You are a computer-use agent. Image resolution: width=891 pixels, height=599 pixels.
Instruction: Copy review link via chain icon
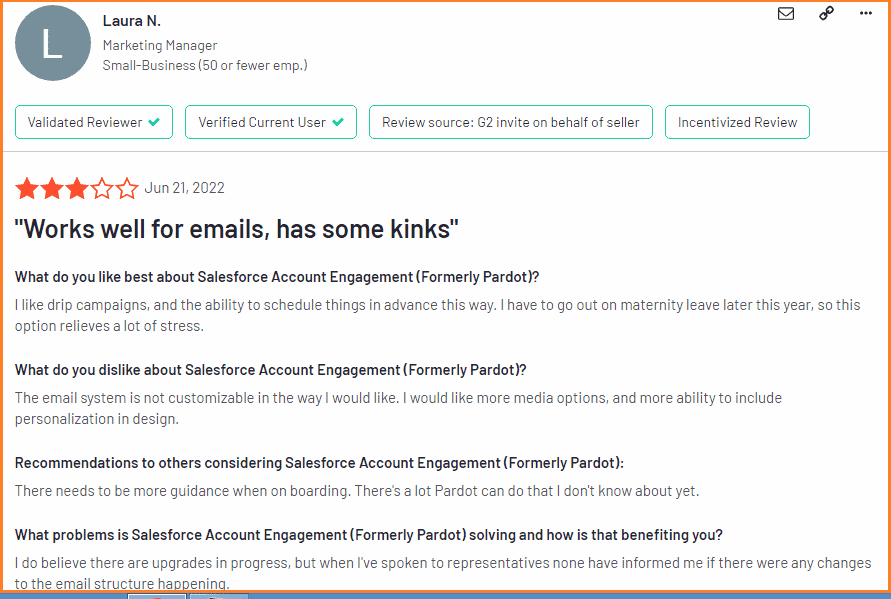[826, 13]
